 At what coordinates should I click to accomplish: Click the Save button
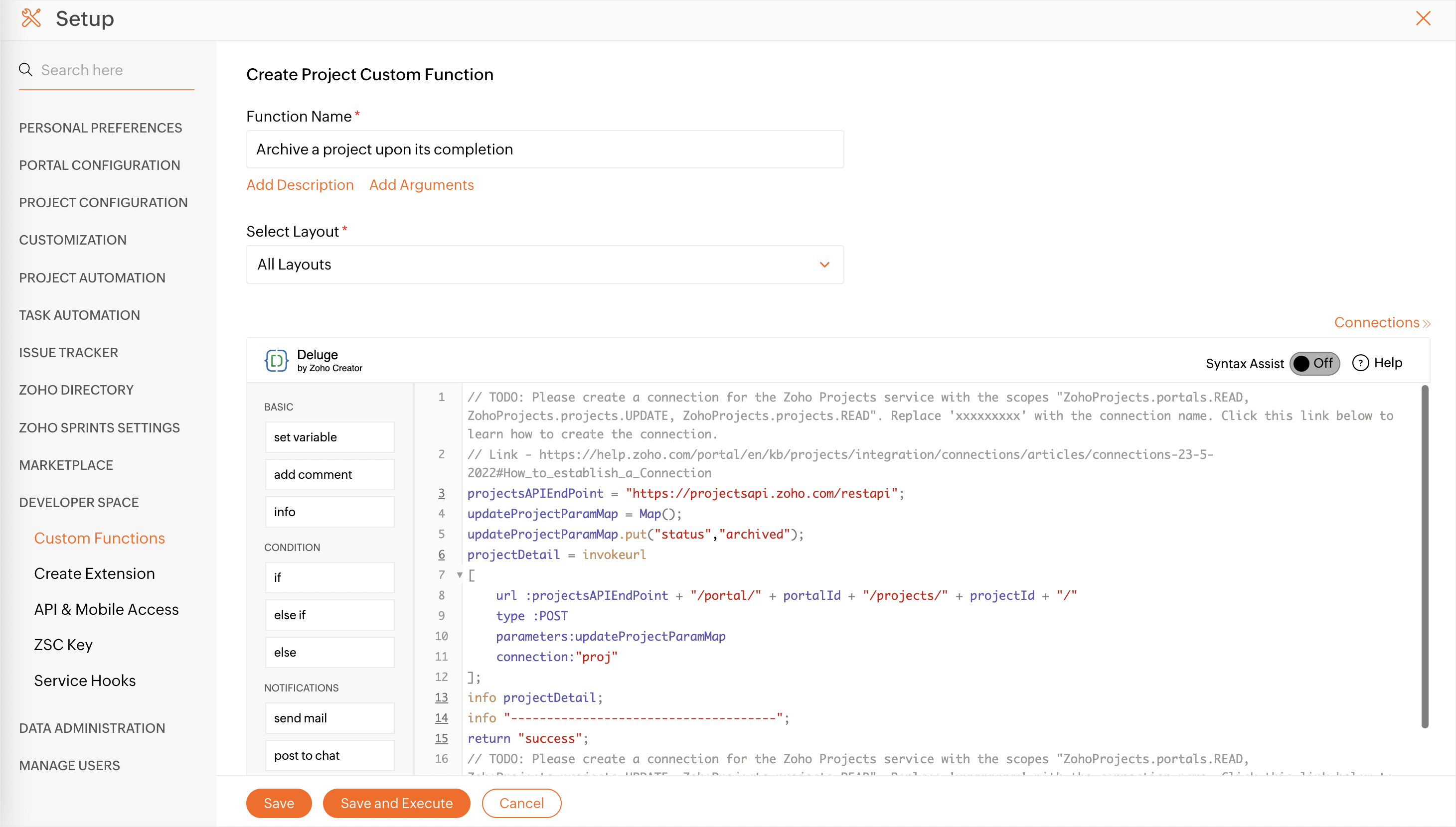[279, 803]
